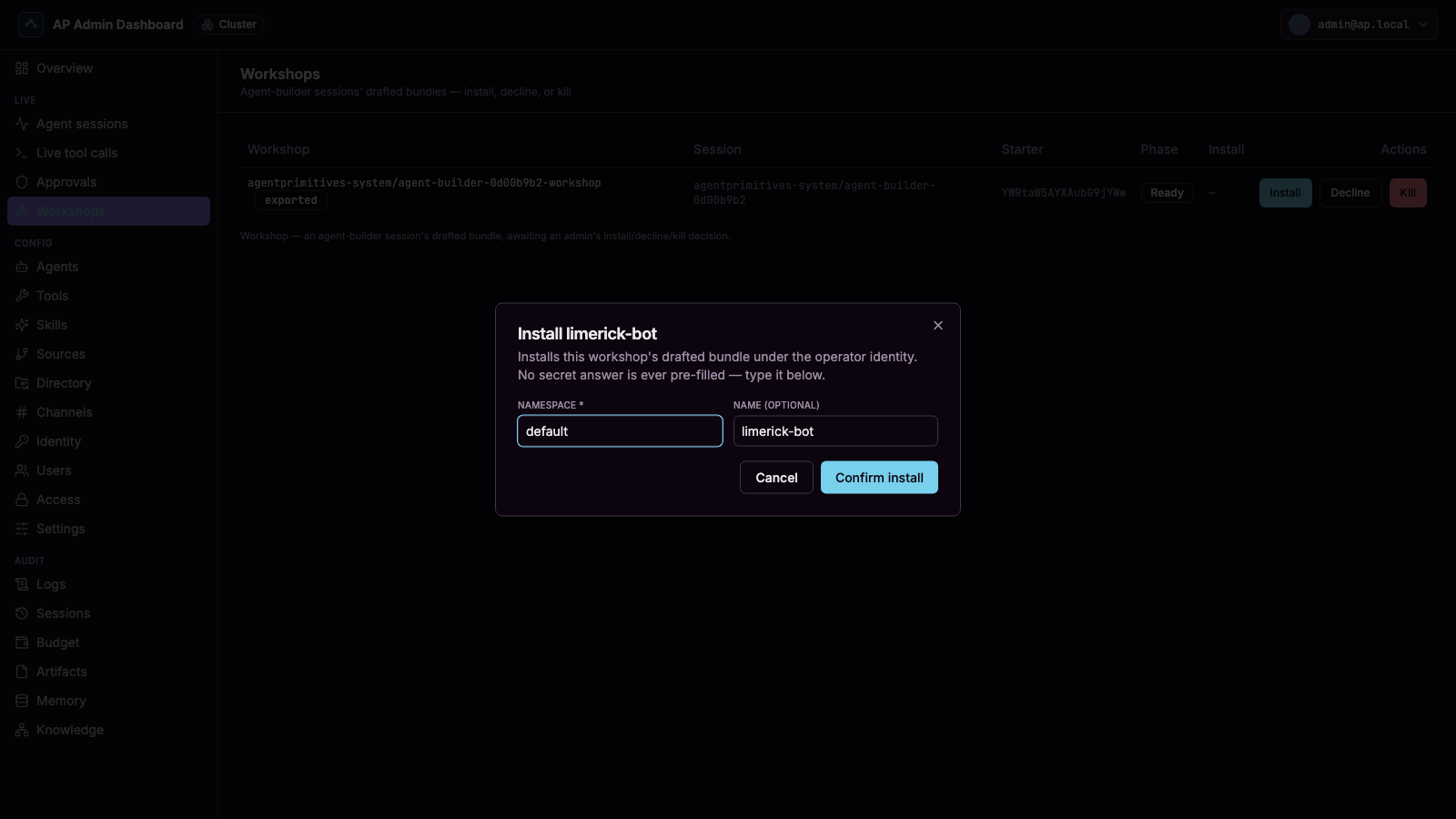
Task: Click the Starter value YWRtaW5AYXAubG9jYWw
Action: (1064, 193)
